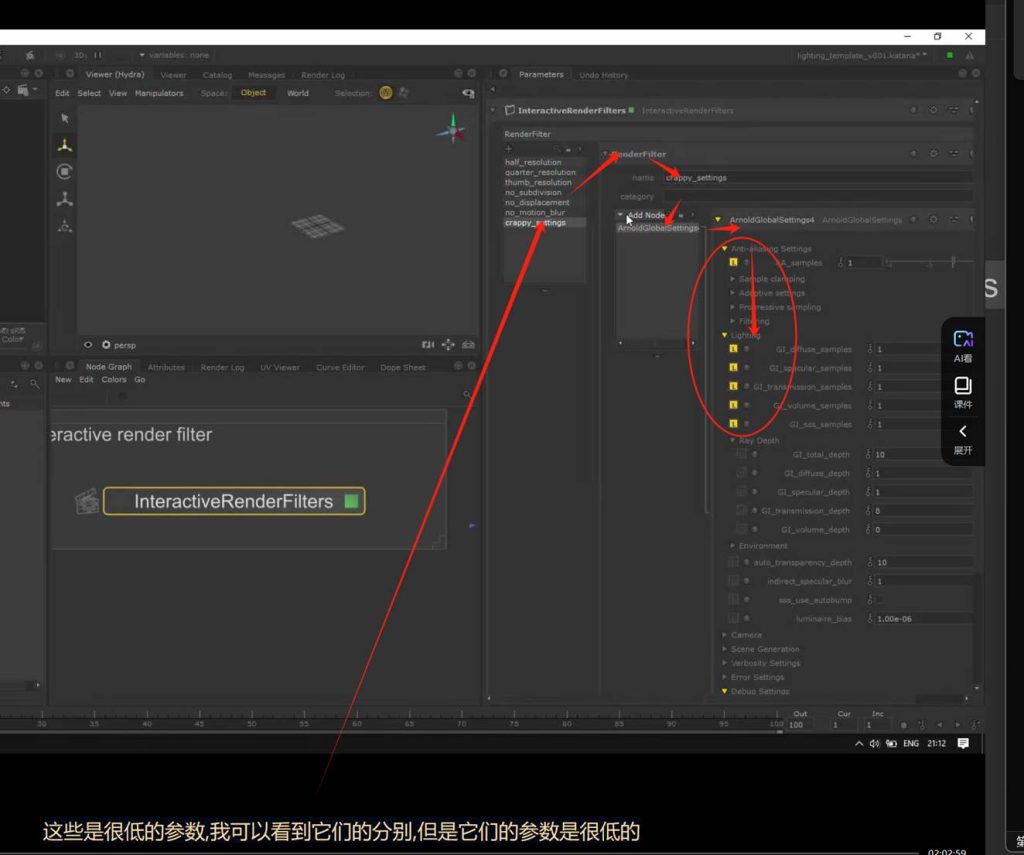Image resolution: width=1024 pixels, height=855 pixels.
Task: Click the eye icon beside persp camera
Action: [x=88, y=345]
